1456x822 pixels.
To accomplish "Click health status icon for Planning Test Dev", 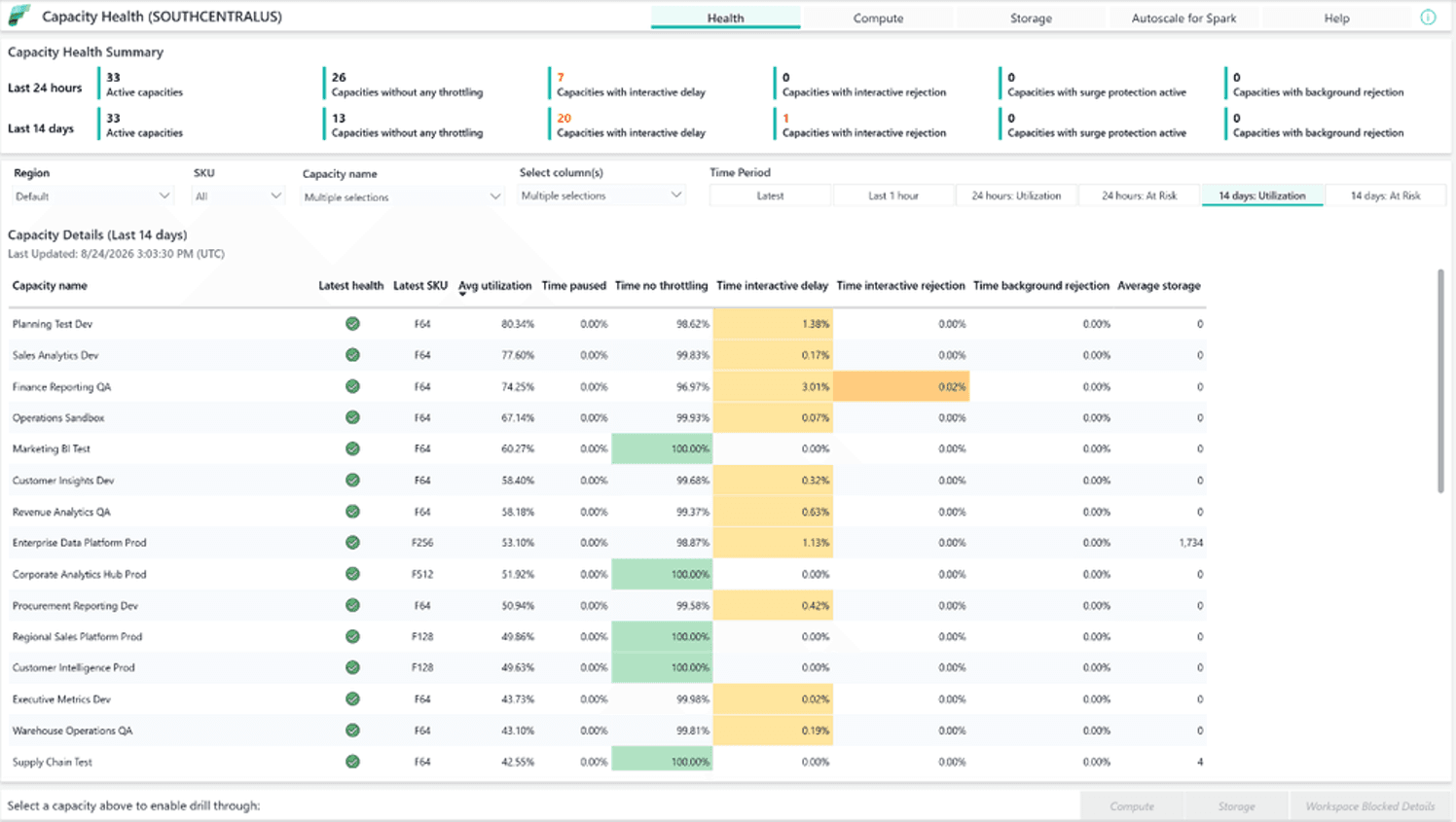I will pyautogui.click(x=352, y=324).
